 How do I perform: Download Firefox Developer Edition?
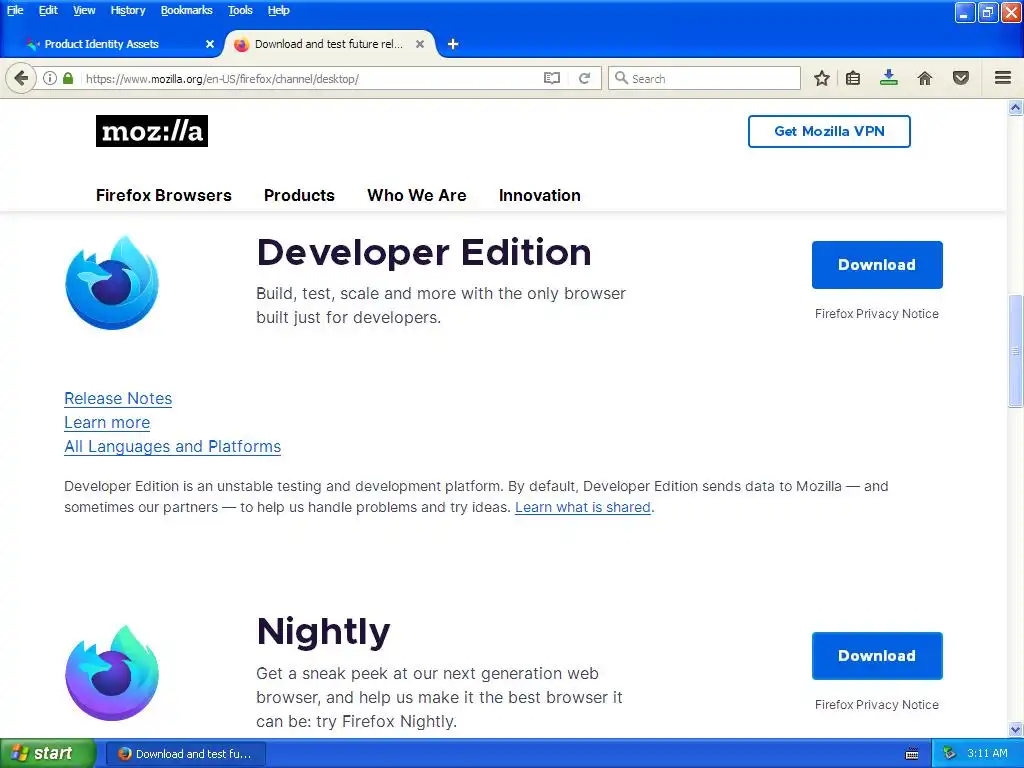pos(877,264)
